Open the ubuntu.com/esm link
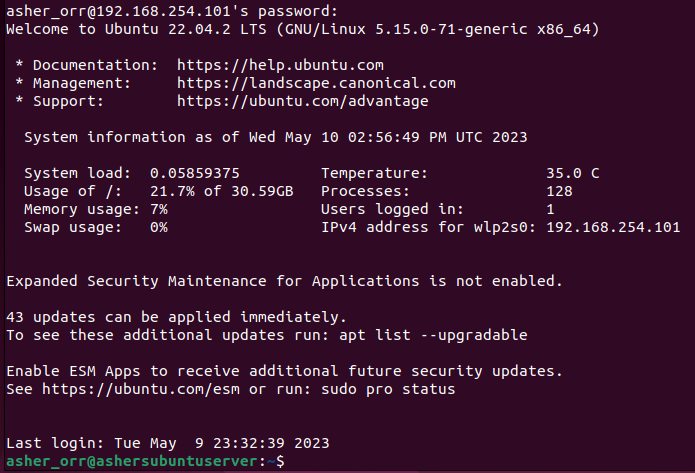The width and height of the screenshot is (695, 473). point(141,389)
